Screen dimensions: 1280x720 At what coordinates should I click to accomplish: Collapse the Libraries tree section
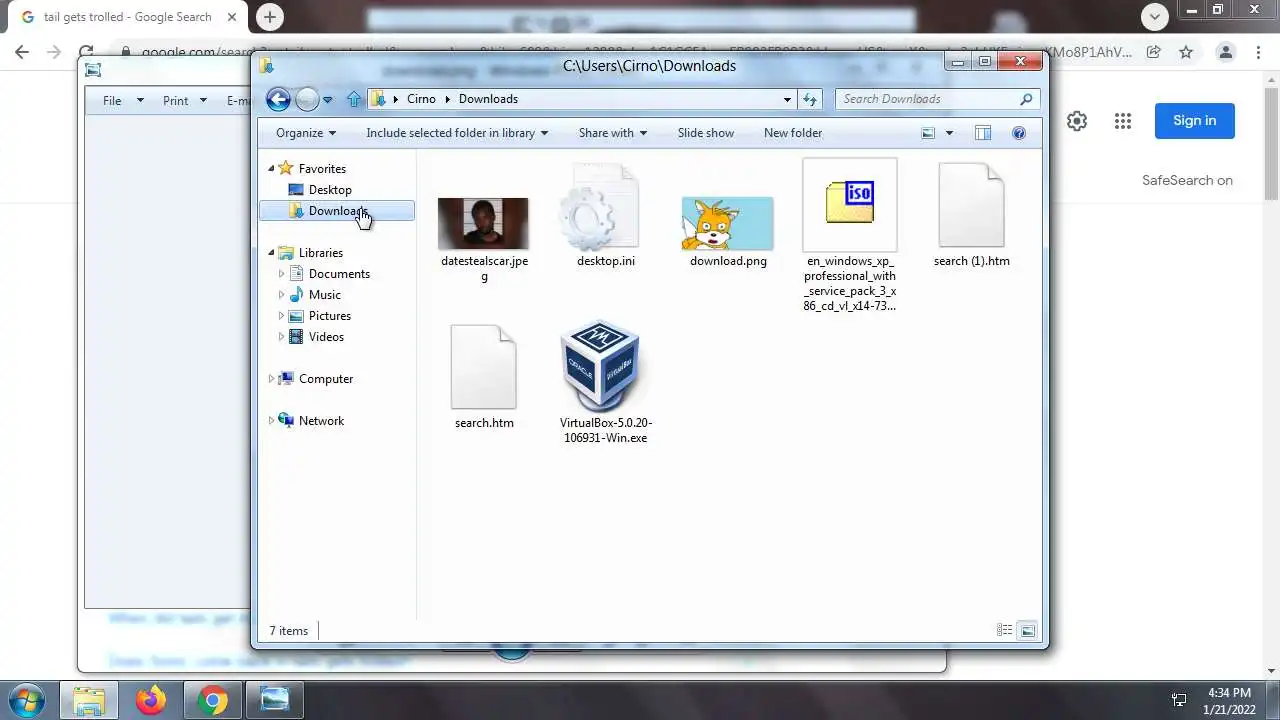pyautogui.click(x=271, y=253)
